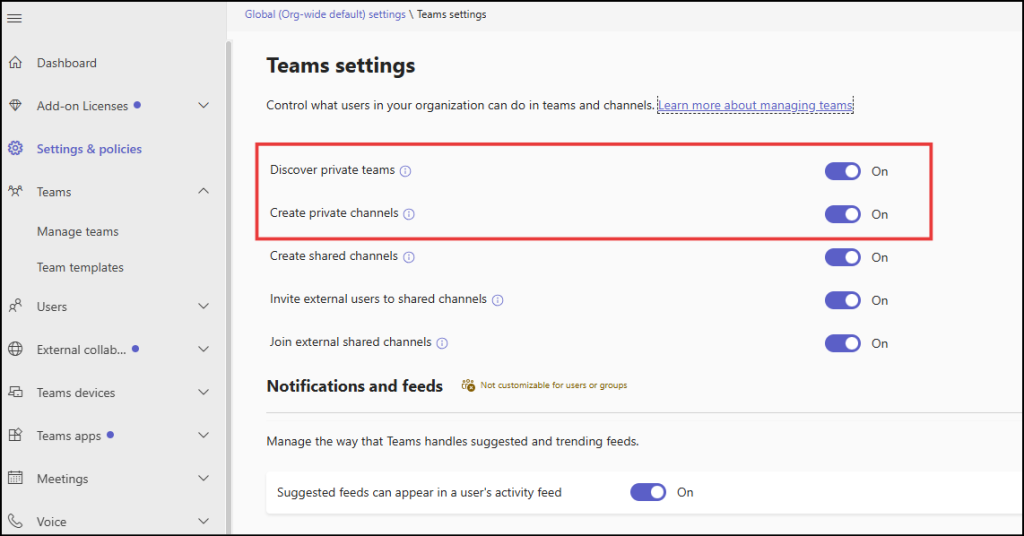Disable Join external shared channels toggle
The width and height of the screenshot is (1024, 536).
click(842, 343)
